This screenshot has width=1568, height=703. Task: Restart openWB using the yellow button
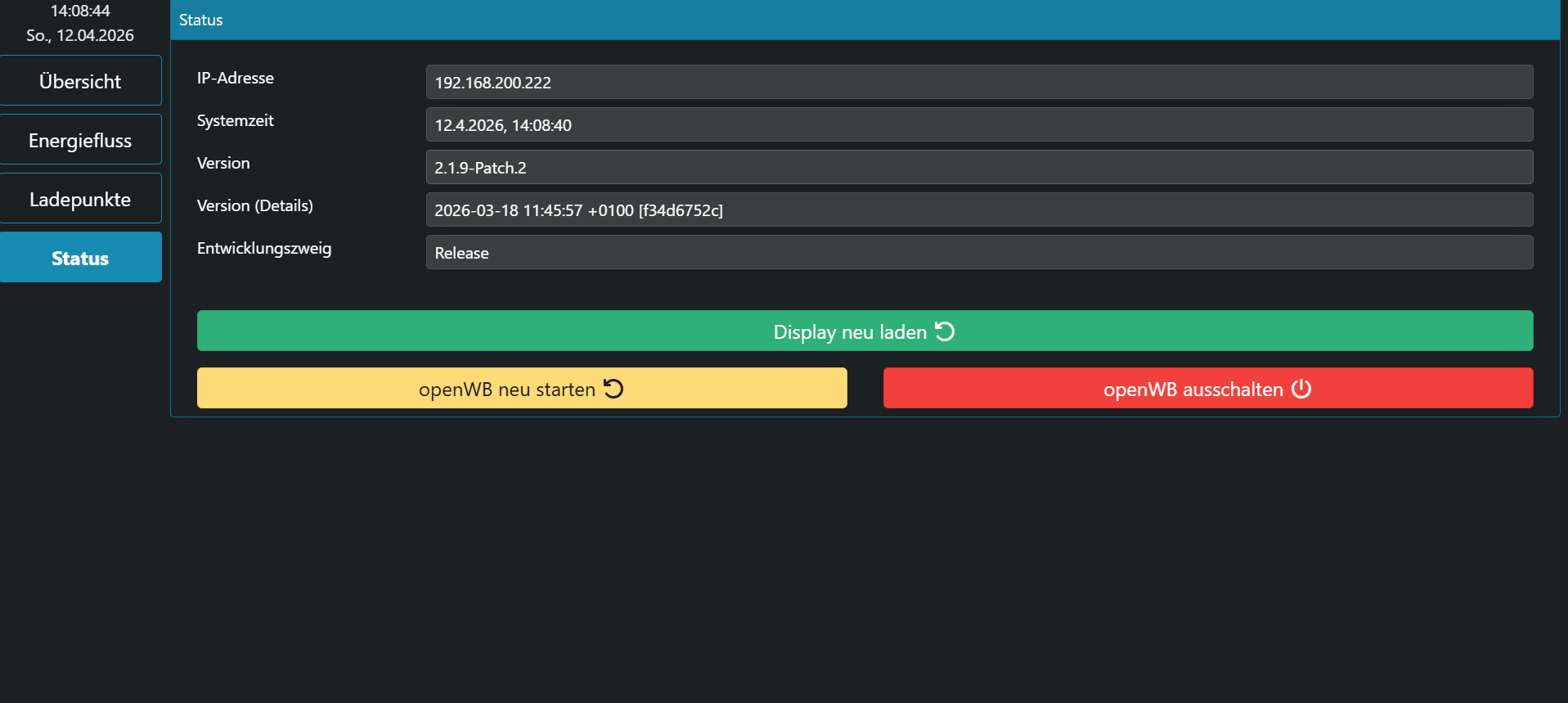522,389
